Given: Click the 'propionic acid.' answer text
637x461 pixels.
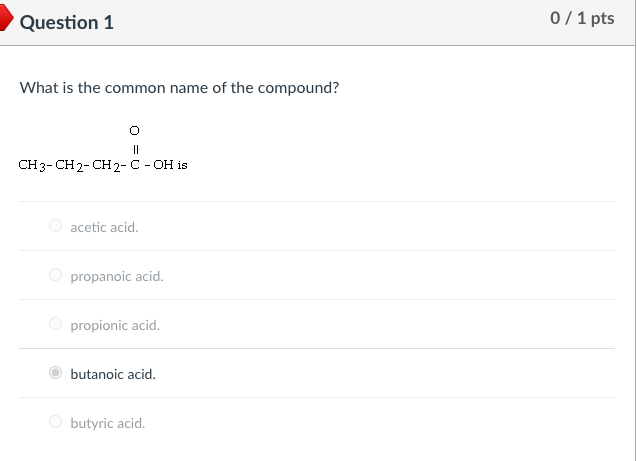Looking at the screenshot, I should click(115, 325).
